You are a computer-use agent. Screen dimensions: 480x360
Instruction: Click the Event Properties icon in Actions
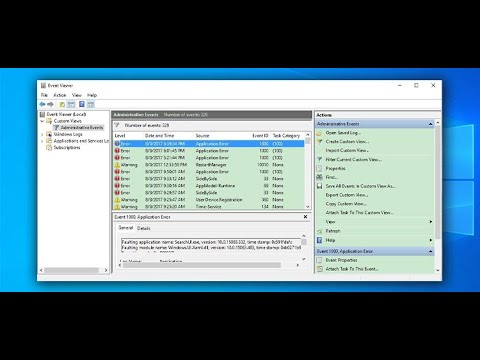(319, 260)
